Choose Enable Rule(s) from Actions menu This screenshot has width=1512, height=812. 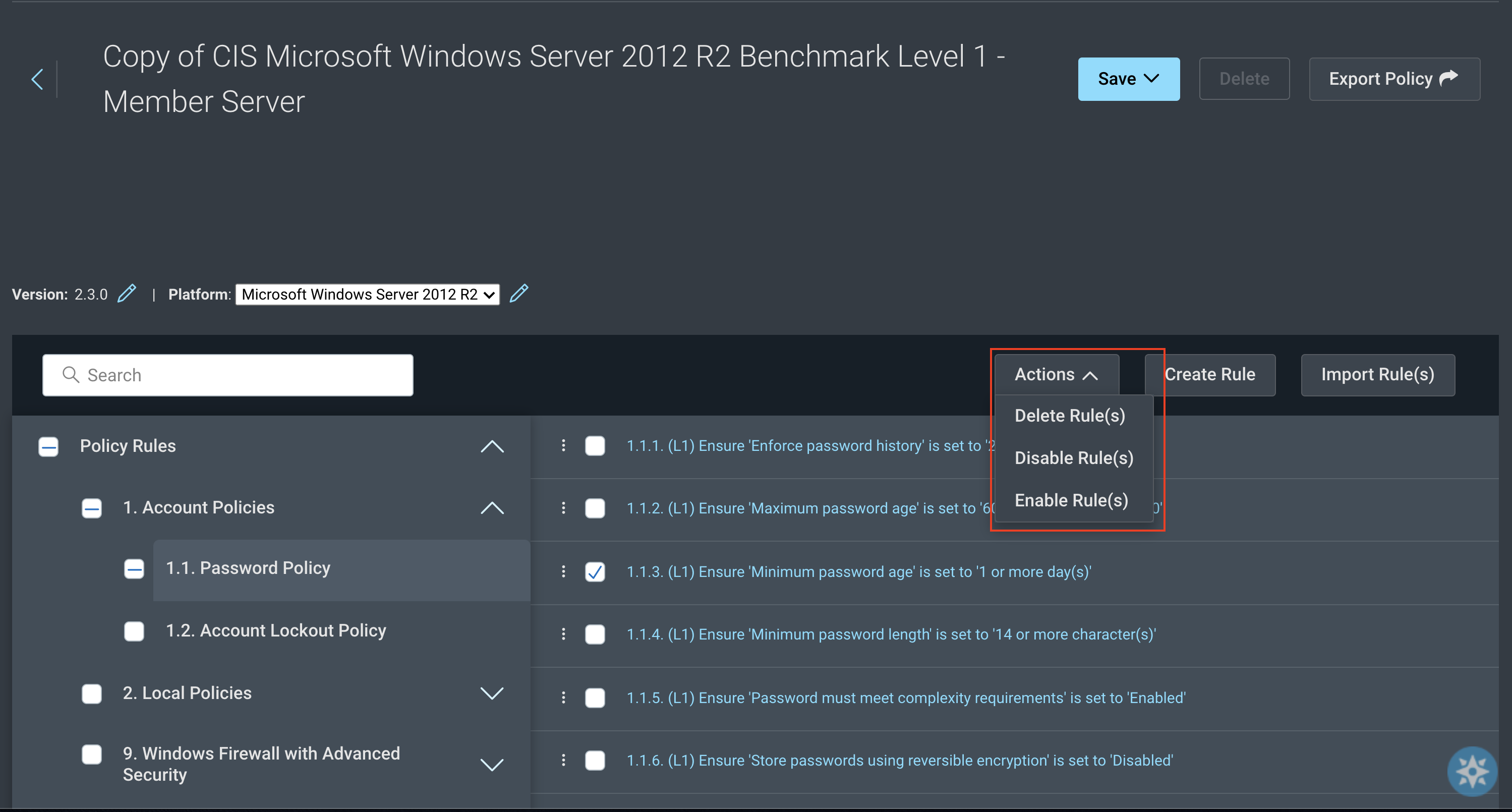[1072, 500]
